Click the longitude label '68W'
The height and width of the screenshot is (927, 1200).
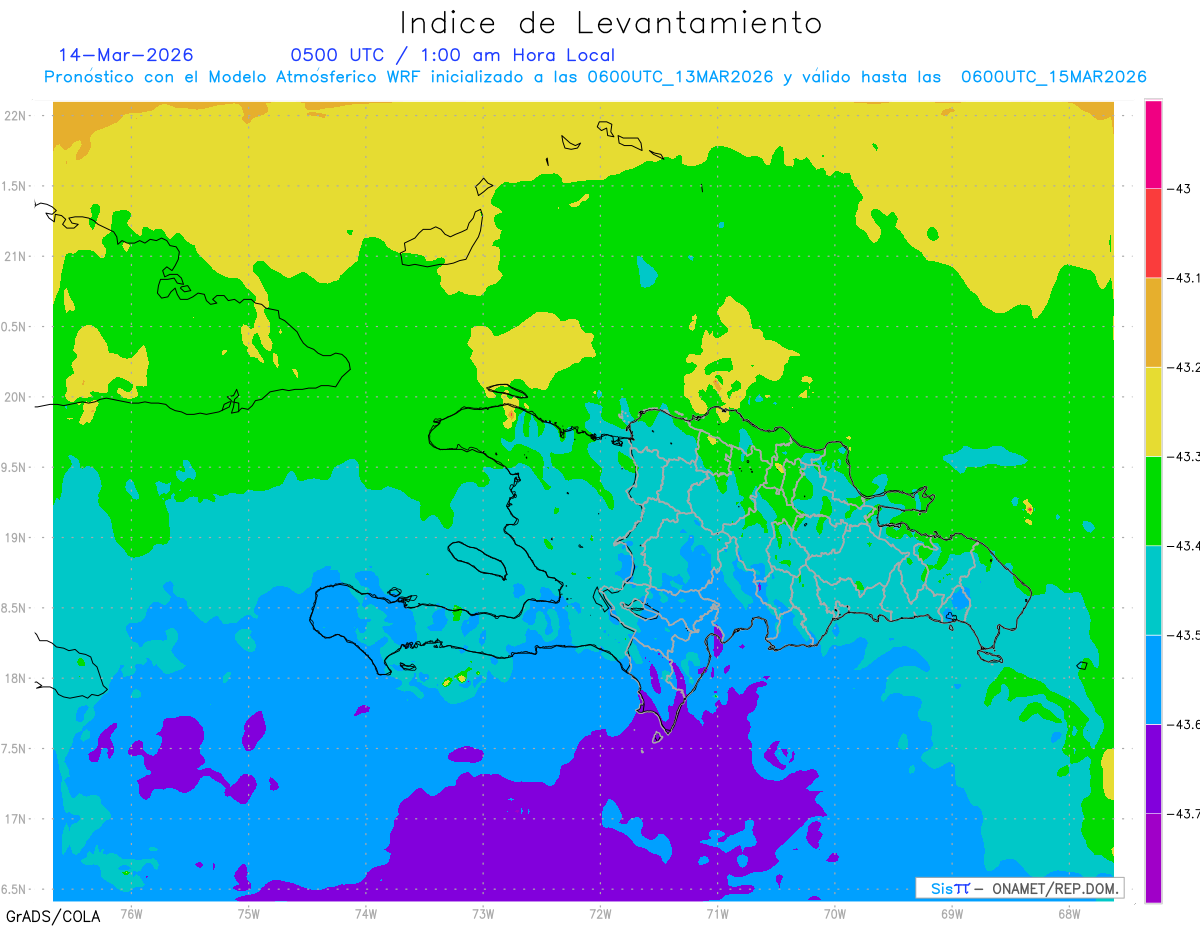point(1068,913)
